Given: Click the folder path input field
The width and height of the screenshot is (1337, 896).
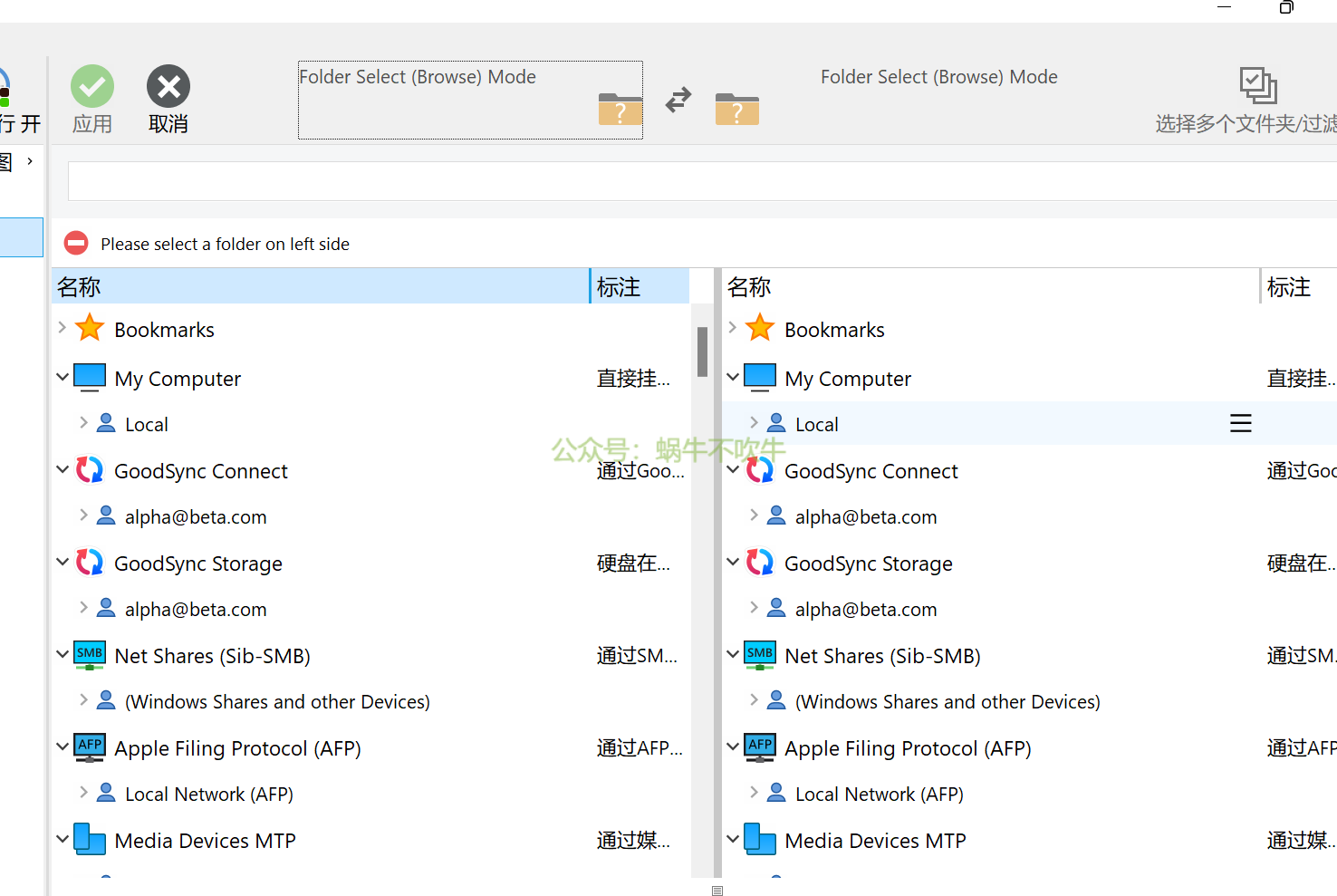Looking at the screenshot, I should click(x=697, y=181).
